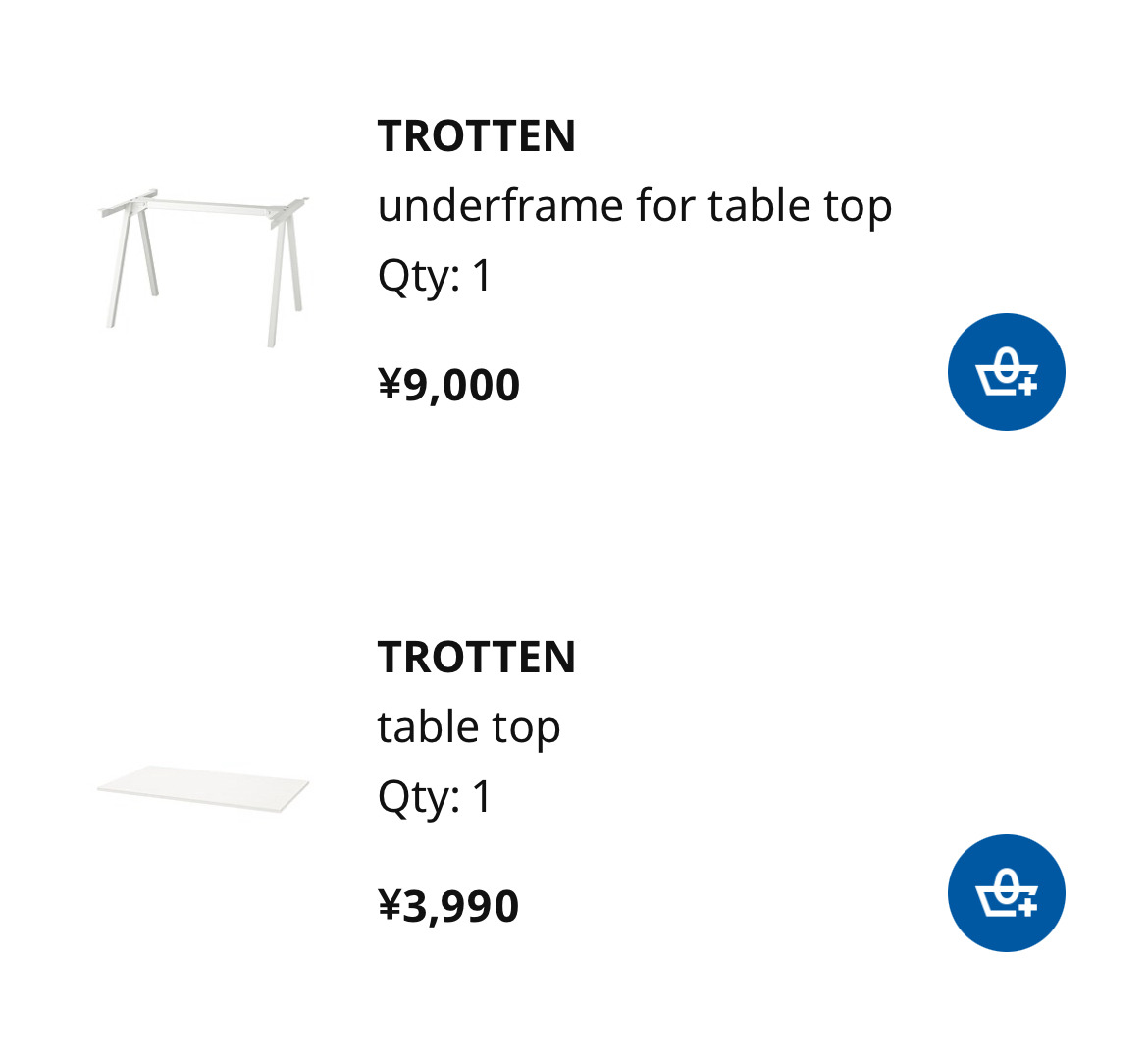Select the "table top" description text
Image resolution: width=1148 pixels, height=1062 pixels.
pyautogui.click(x=468, y=727)
